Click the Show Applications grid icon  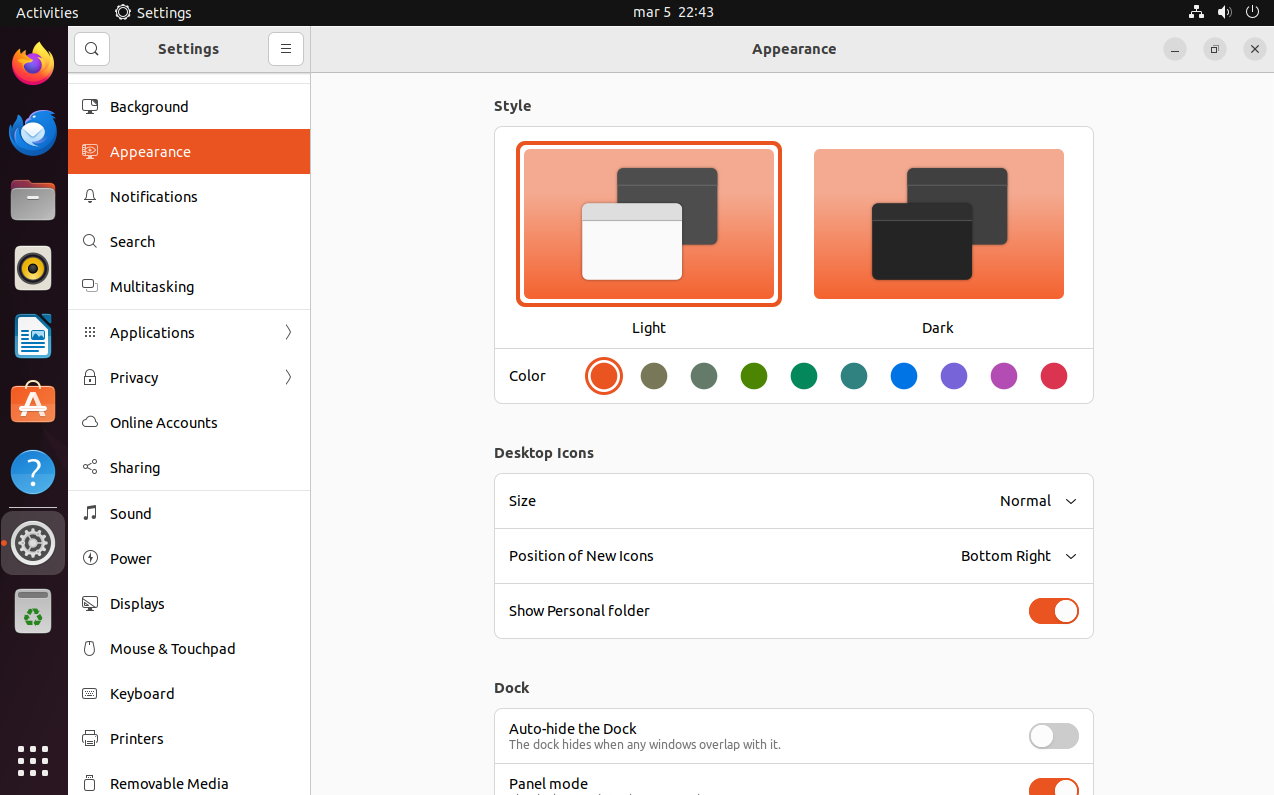click(33, 760)
